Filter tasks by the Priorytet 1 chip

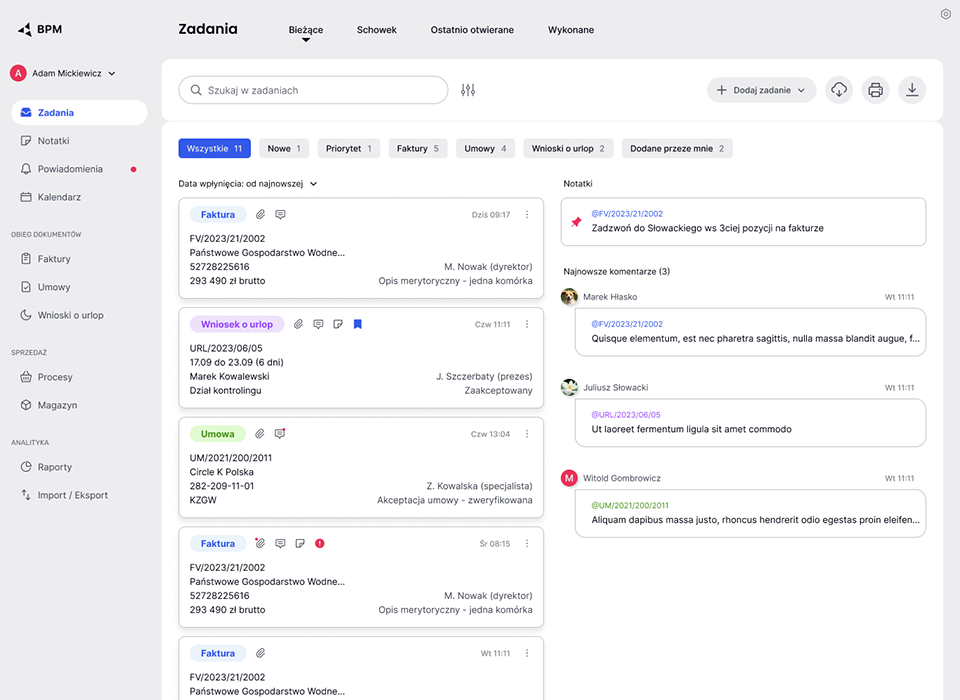pyautogui.click(x=348, y=148)
